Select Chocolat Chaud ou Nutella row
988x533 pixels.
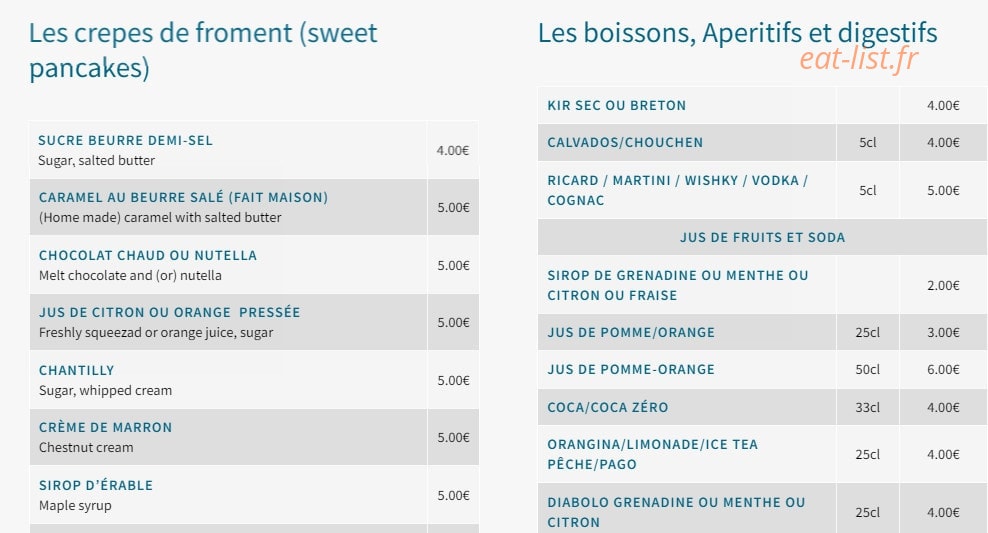pyautogui.click(x=254, y=265)
